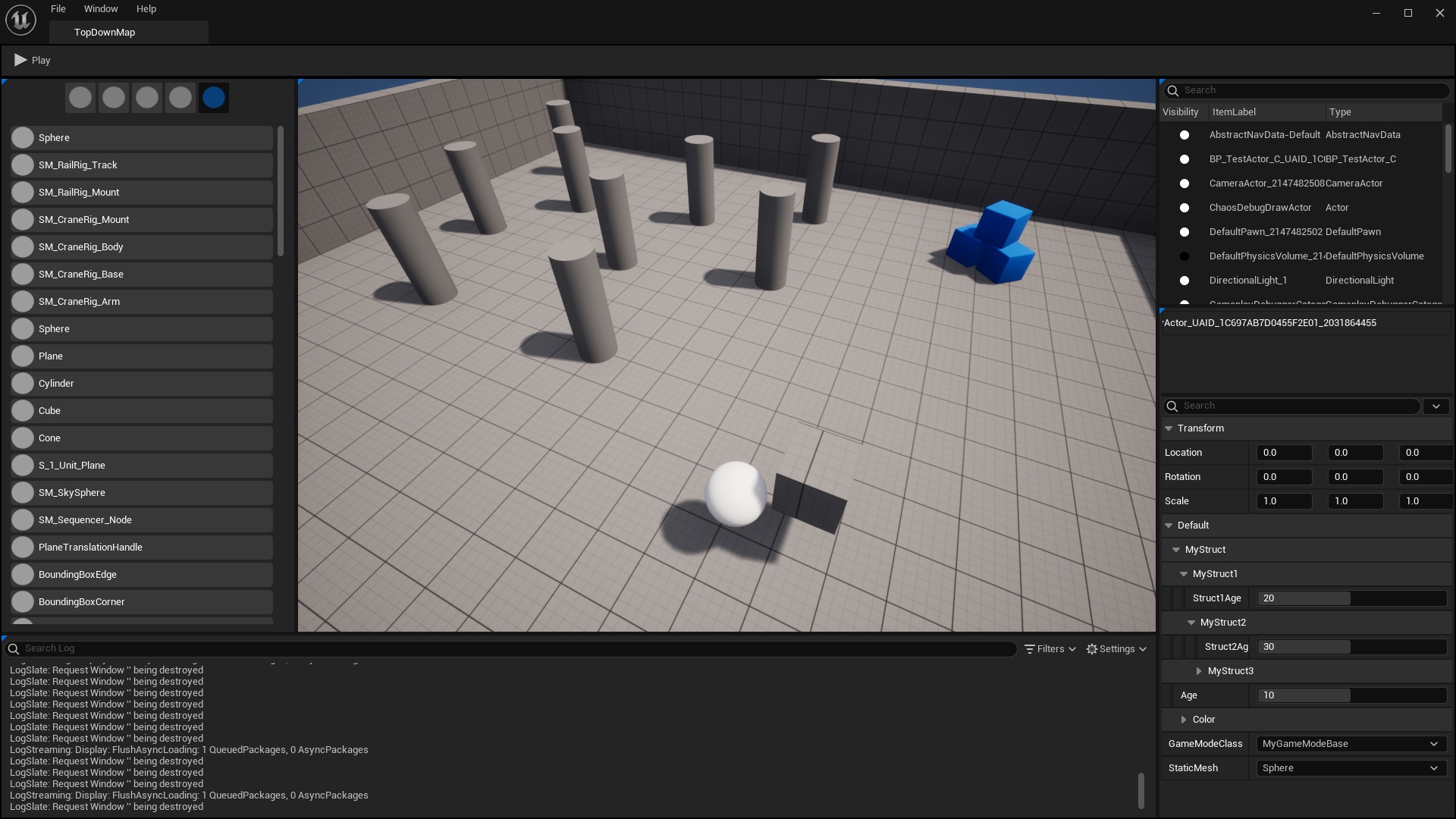
Task: Expand the Color property section
Action: [1184, 719]
